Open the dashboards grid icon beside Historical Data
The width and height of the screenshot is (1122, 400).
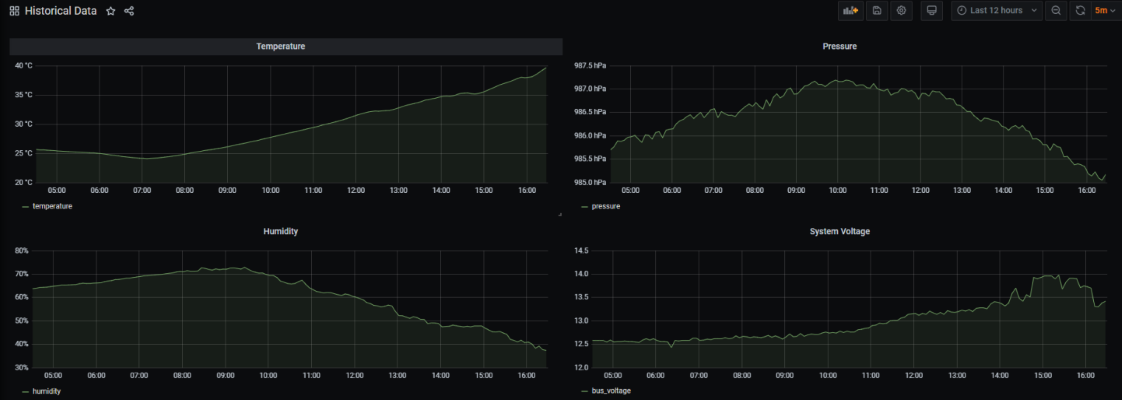click(x=14, y=11)
